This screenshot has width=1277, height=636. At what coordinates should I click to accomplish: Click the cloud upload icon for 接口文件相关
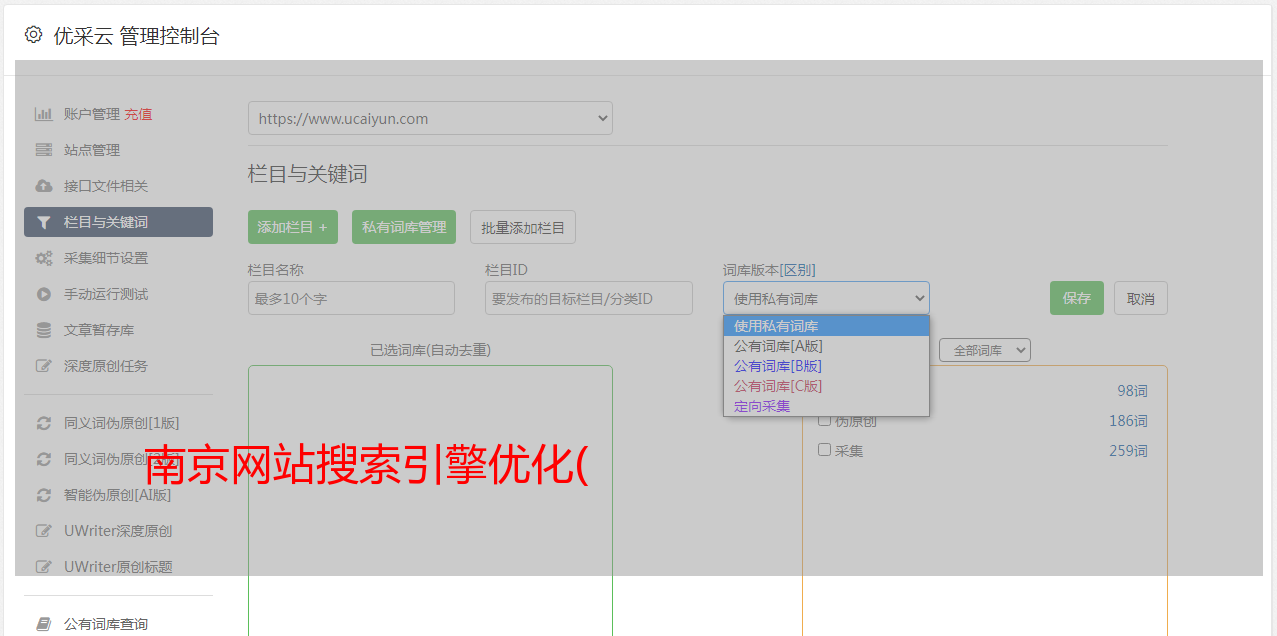tap(43, 186)
